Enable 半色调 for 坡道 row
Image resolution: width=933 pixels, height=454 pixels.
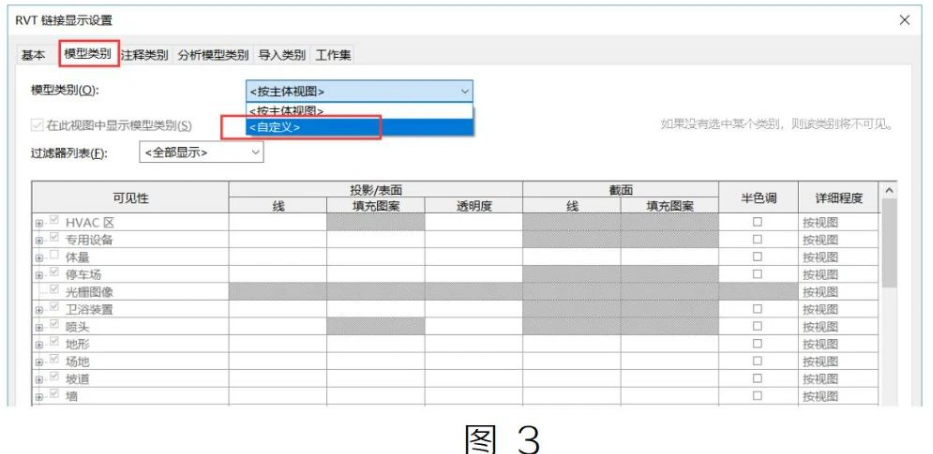tap(757, 378)
